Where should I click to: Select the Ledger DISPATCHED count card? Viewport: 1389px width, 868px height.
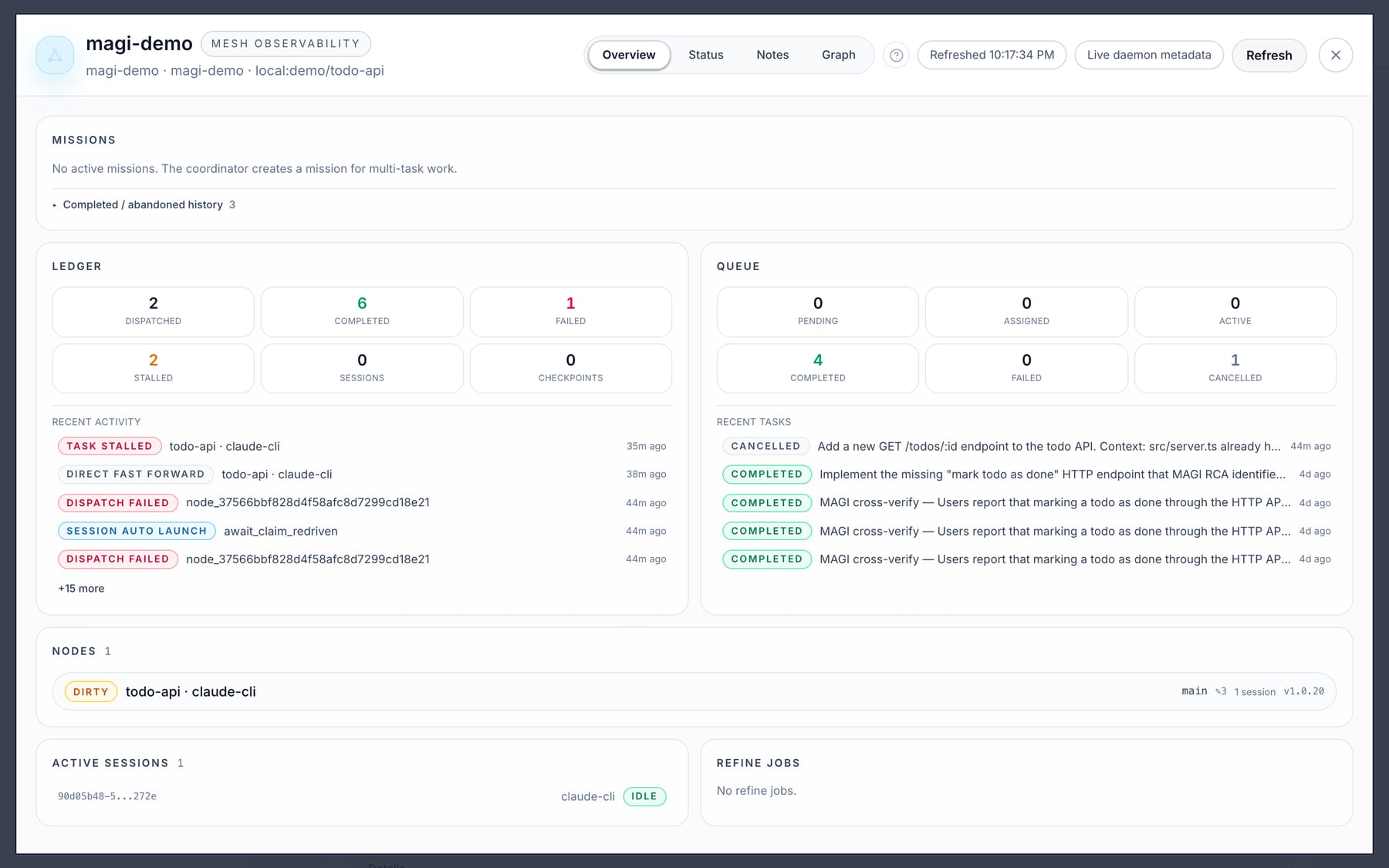click(153, 312)
